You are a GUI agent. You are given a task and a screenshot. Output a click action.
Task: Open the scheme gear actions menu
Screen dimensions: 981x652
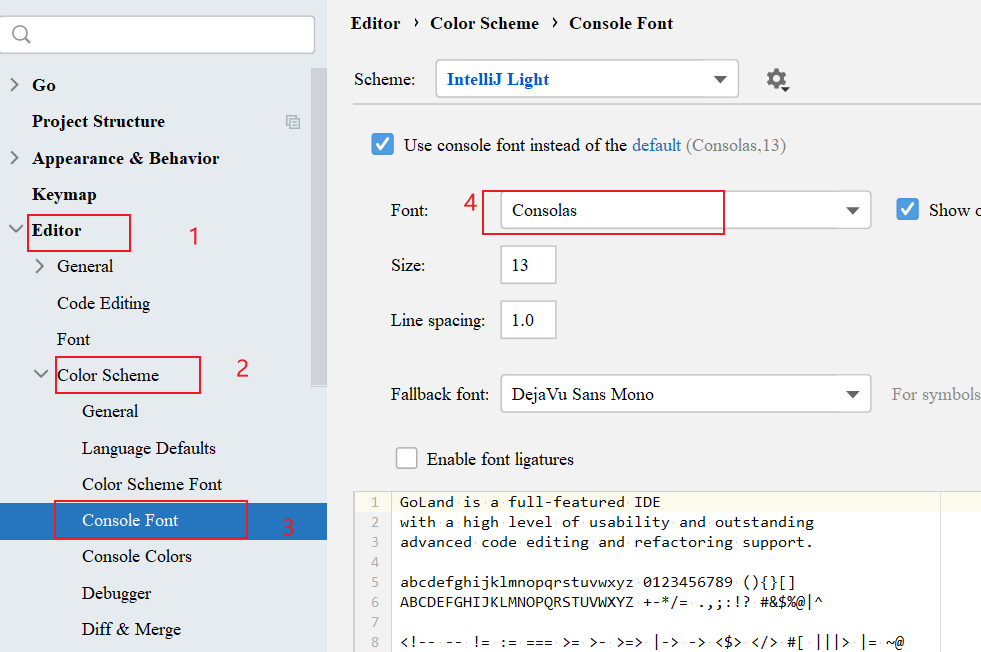tap(777, 79)
